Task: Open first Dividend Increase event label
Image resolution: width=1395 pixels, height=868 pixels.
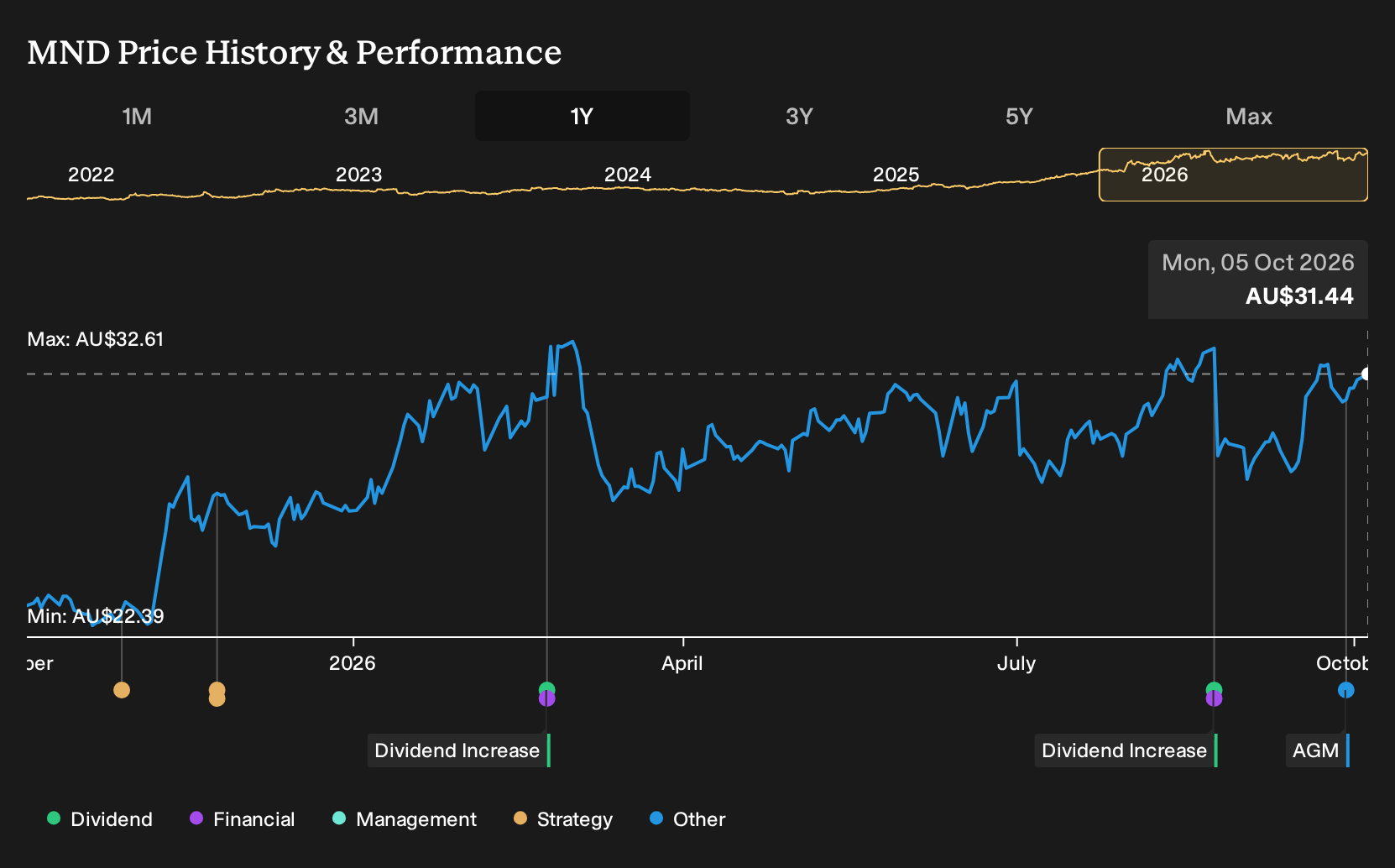Action: 458,750
